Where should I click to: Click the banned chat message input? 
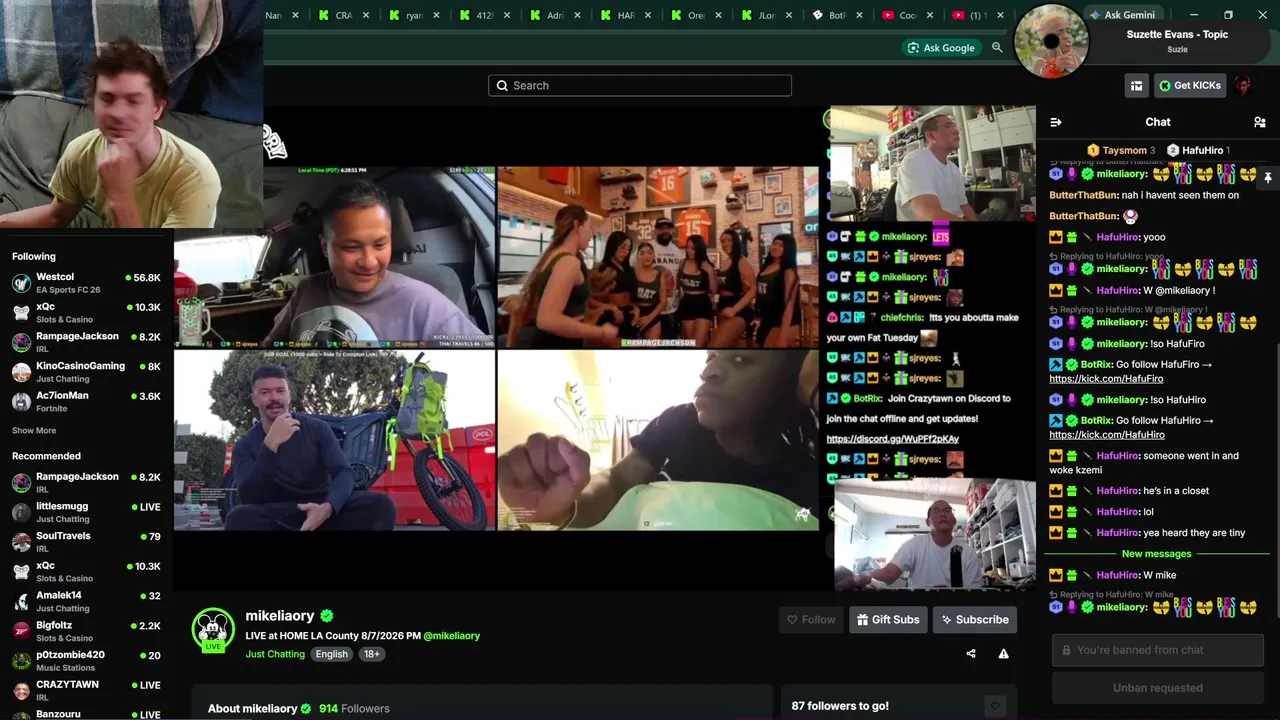click(x=1158, y=650)
